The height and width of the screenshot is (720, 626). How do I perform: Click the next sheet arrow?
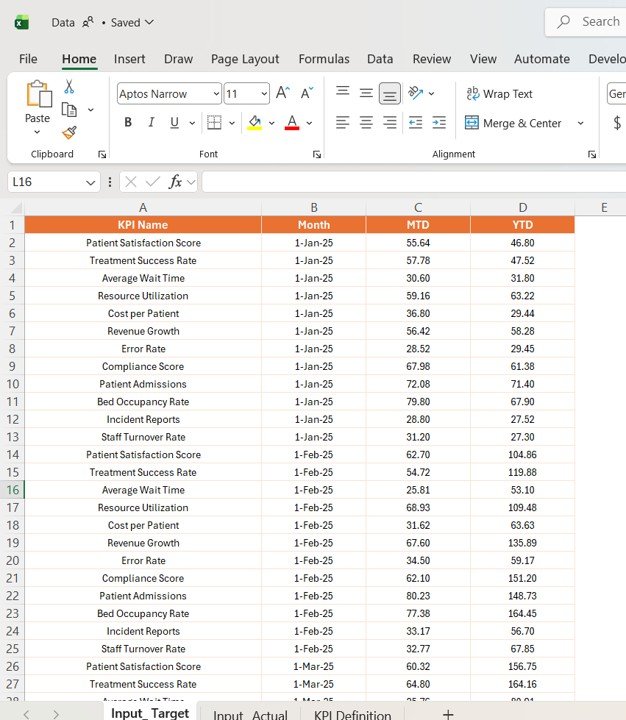click(x=56, y=714)
